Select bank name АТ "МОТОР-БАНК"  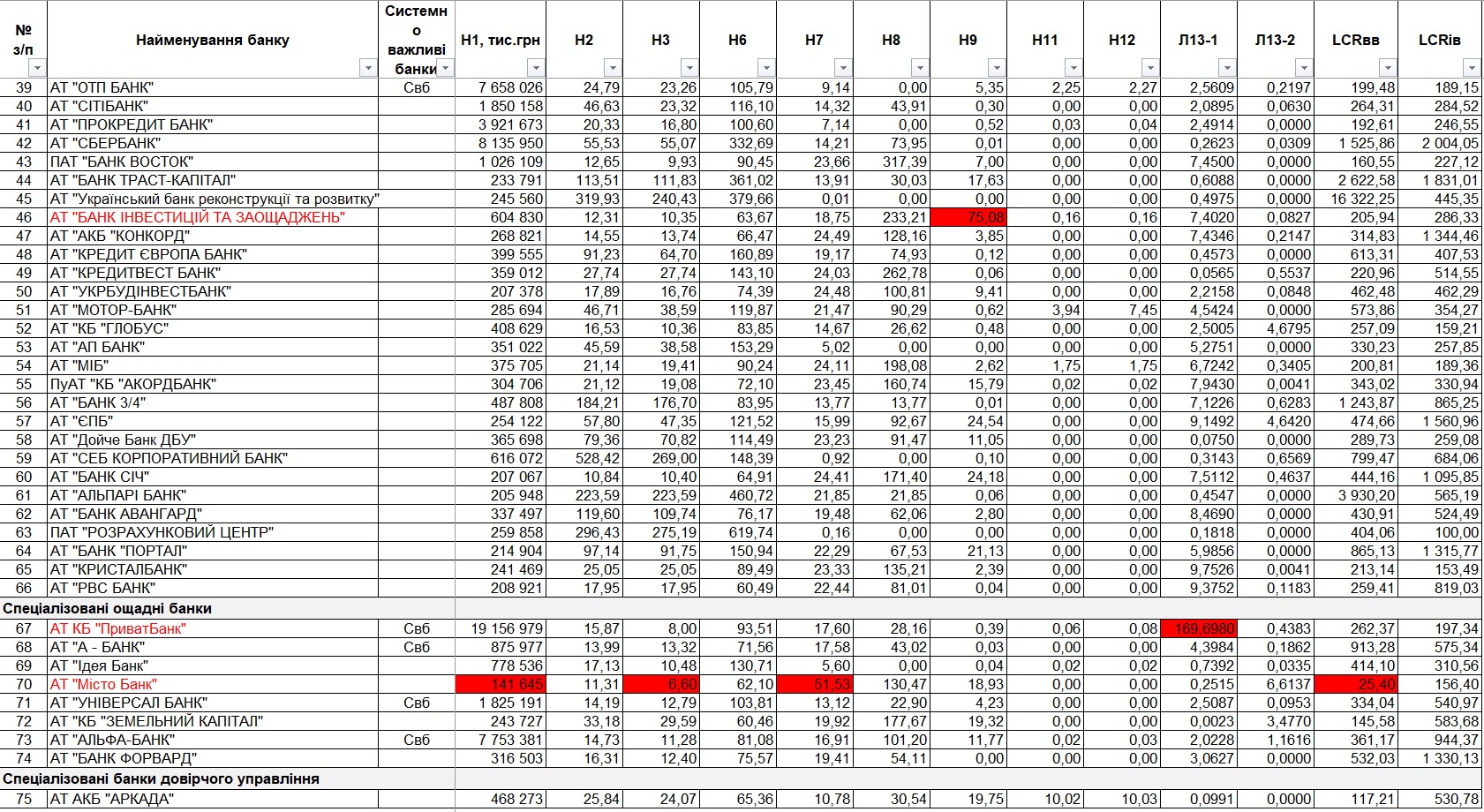114,310
